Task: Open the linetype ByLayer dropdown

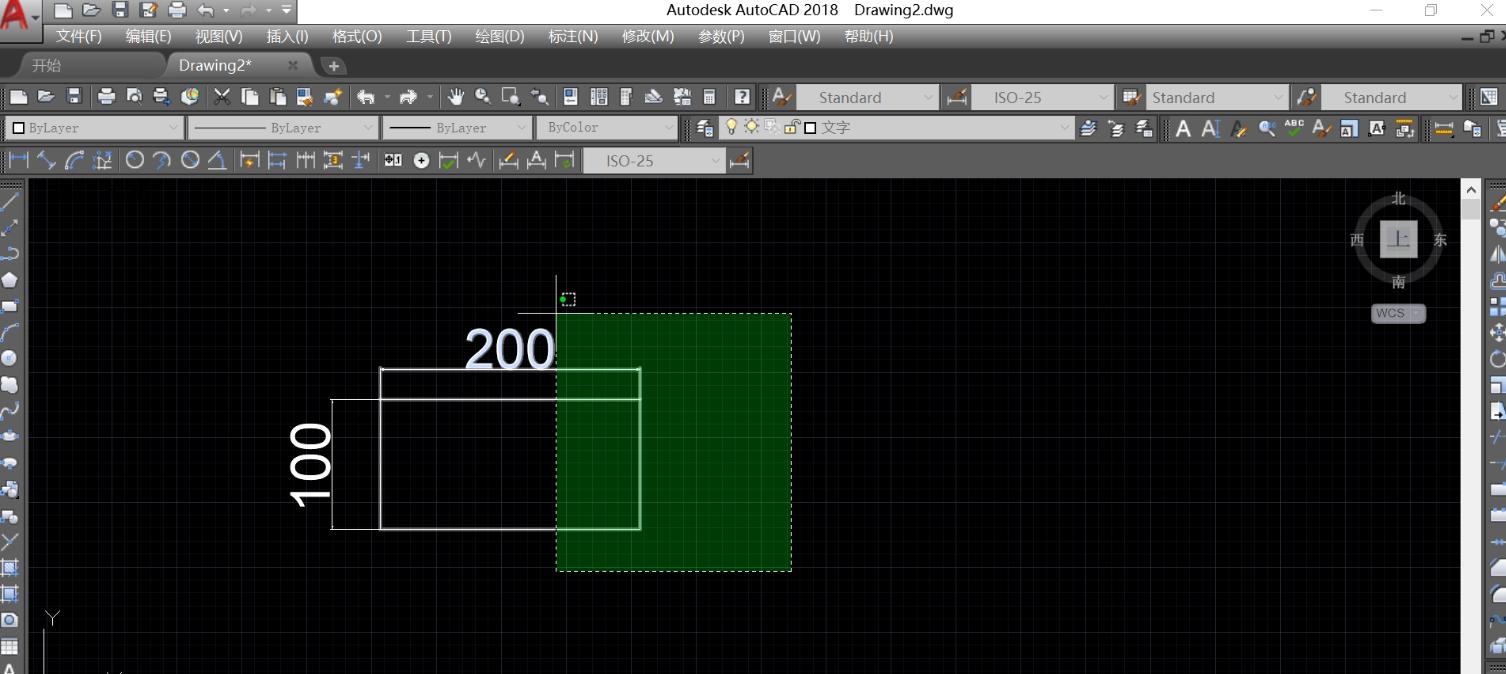Action: pos(284,128)
